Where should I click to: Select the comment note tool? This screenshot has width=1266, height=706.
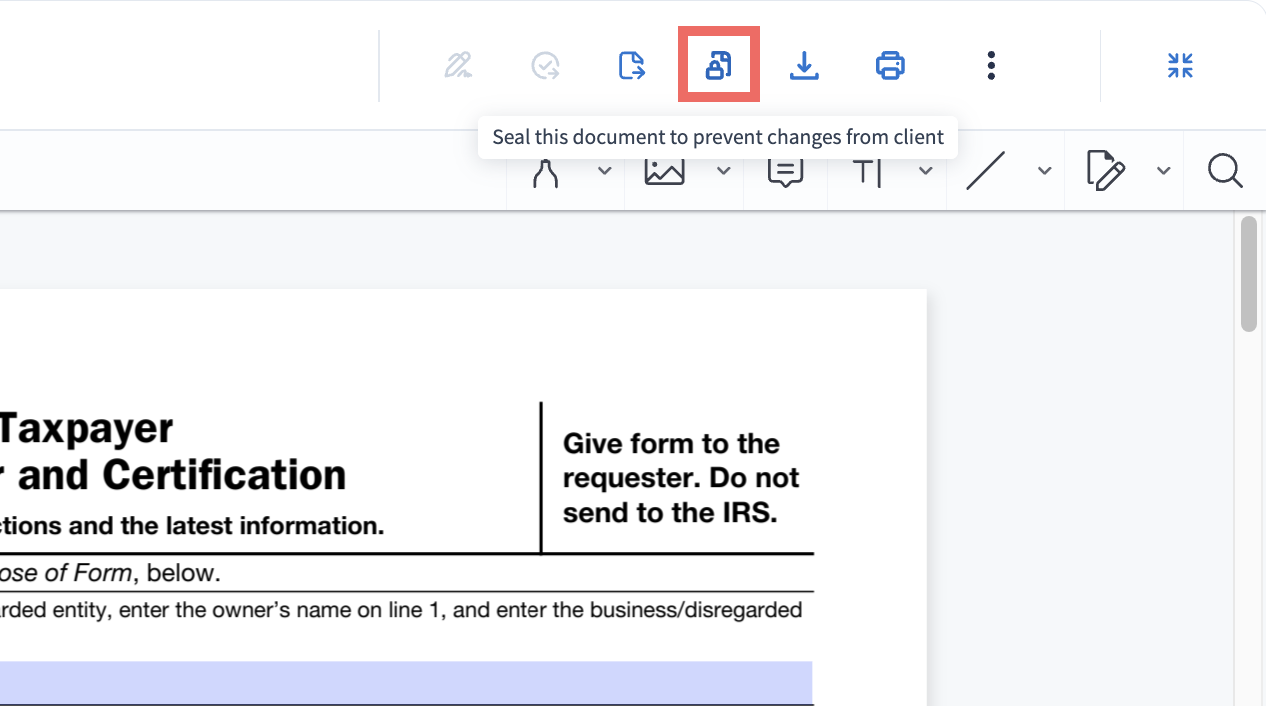785,173
